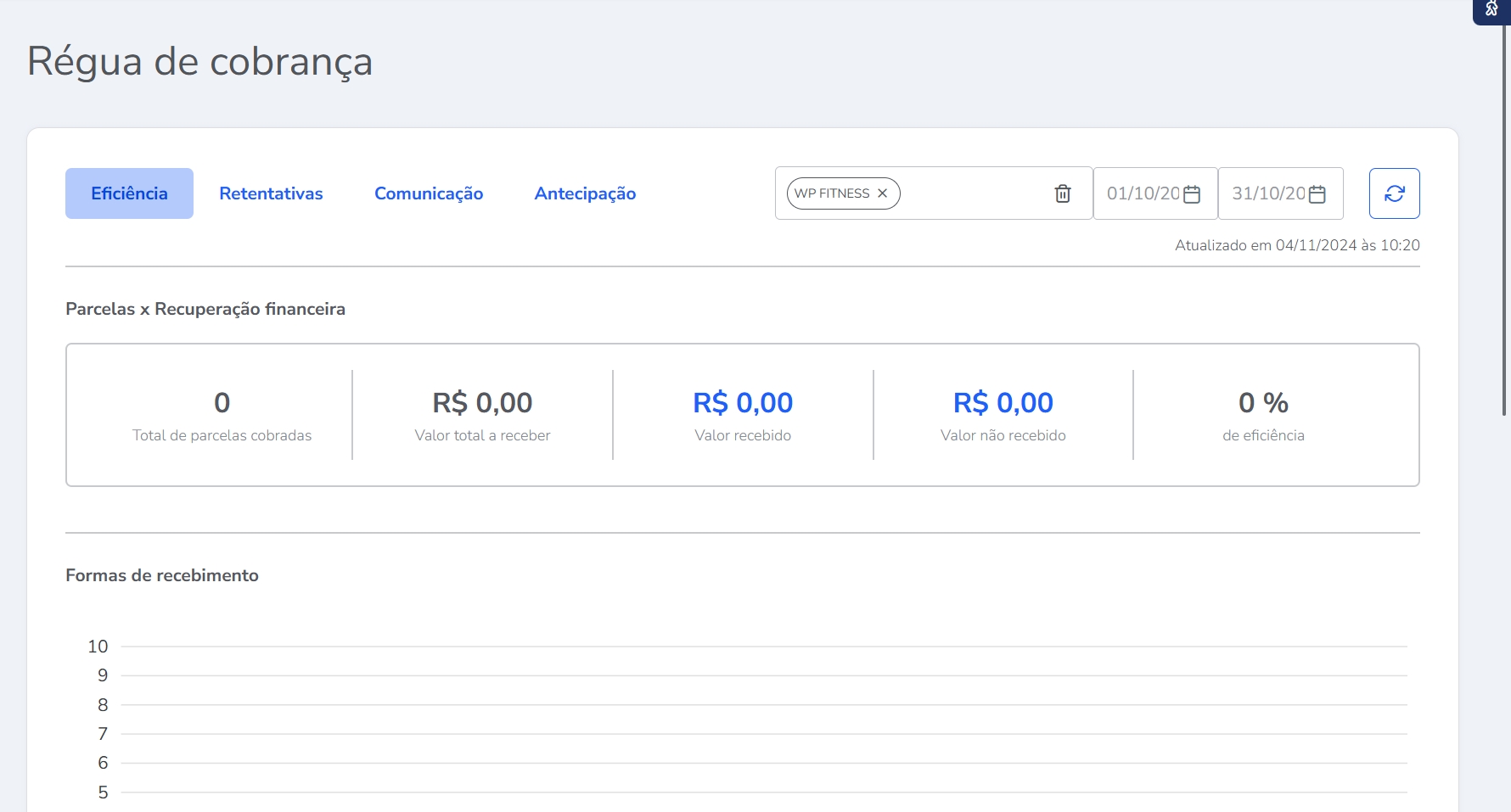Click the Valor total a receber amount
The width and height of the screenshot is (1511, 812).
point(482,403)
